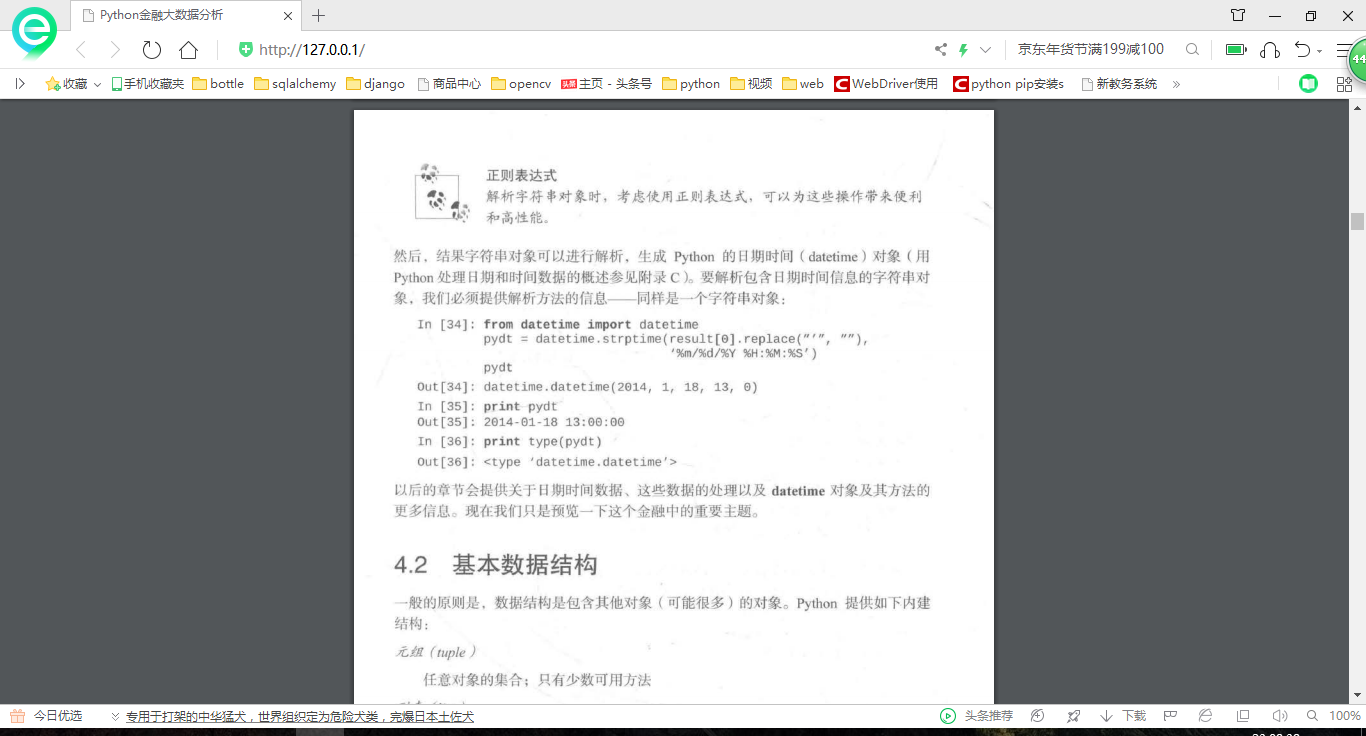This screenshot has height=736, width=1366.
Task: Click the 360 browser logo icon
Action: click(x=35, y=33)
